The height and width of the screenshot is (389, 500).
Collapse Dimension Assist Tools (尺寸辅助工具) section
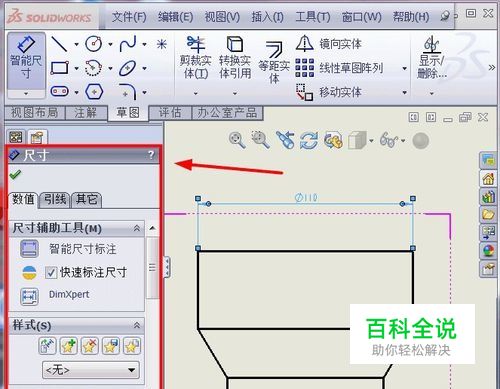coord(137,228)
